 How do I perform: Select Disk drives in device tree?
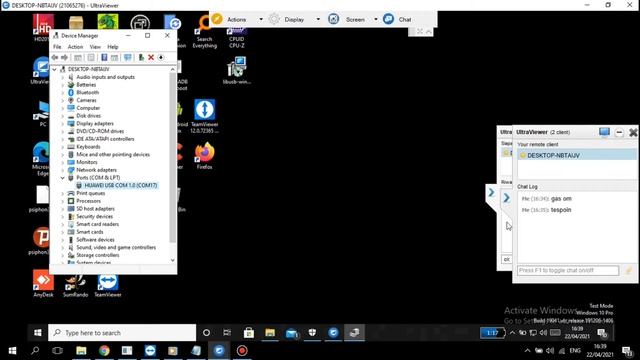tap(89, 116)
